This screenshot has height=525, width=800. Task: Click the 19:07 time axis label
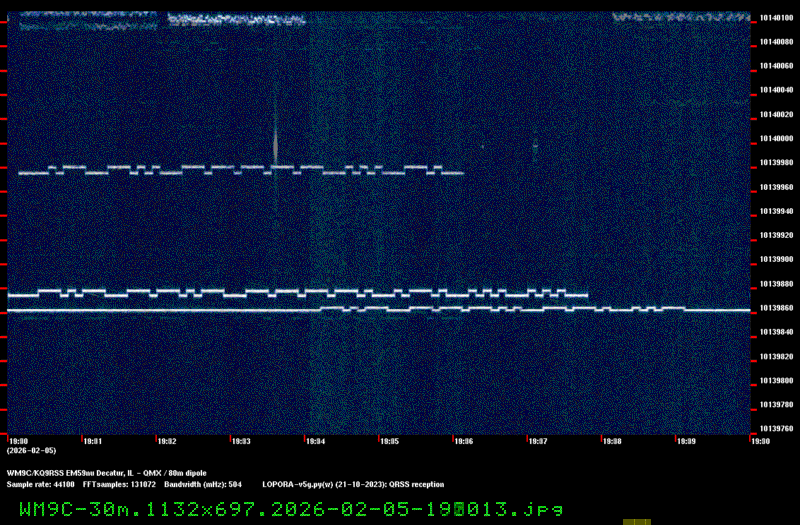pos(538,441)
